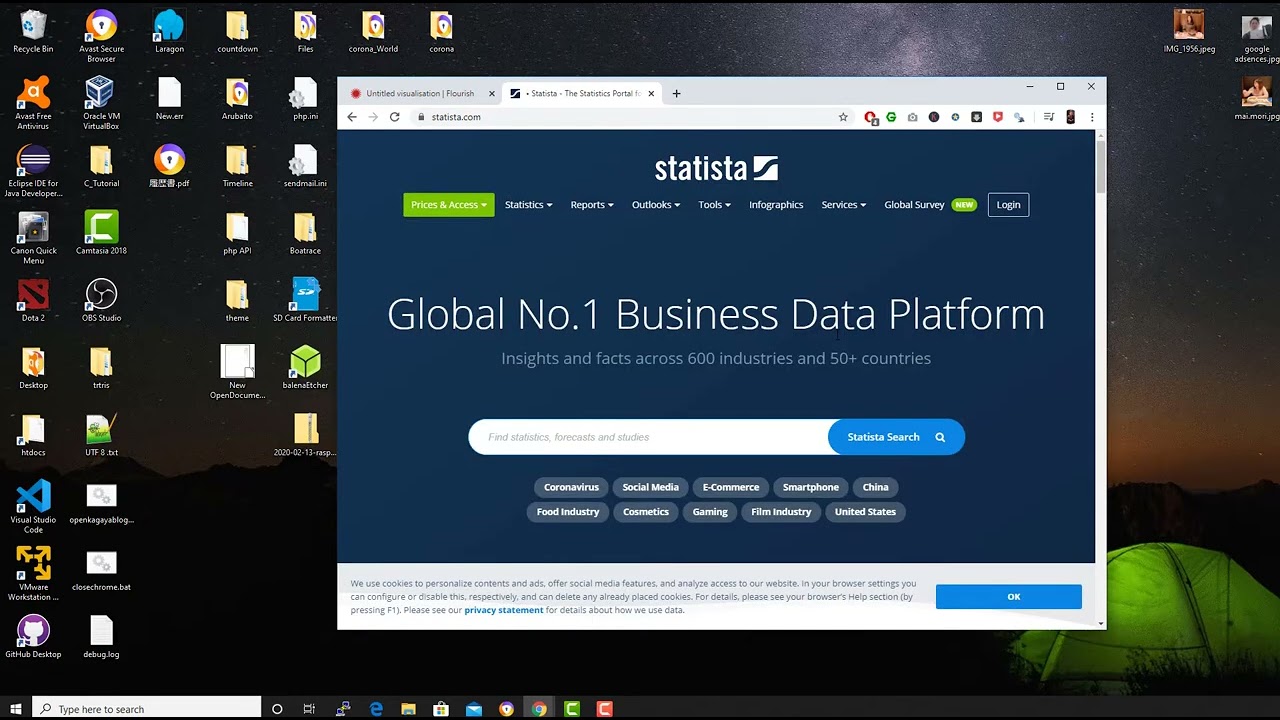Select the GitHub Desktop icon
Screen dimensions: 1280x720
tap(33, 637)
